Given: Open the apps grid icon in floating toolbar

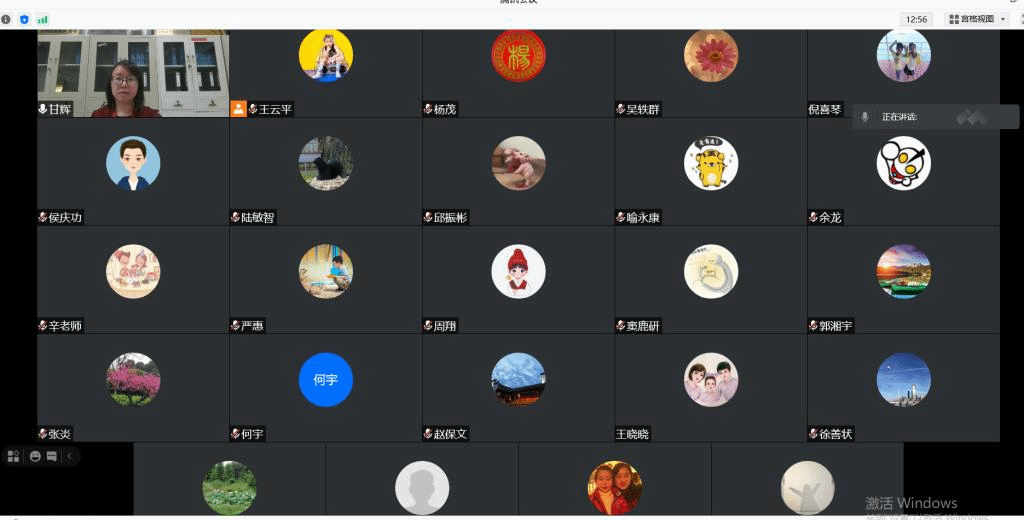Looking at the screenshot, I should [14, 456].
